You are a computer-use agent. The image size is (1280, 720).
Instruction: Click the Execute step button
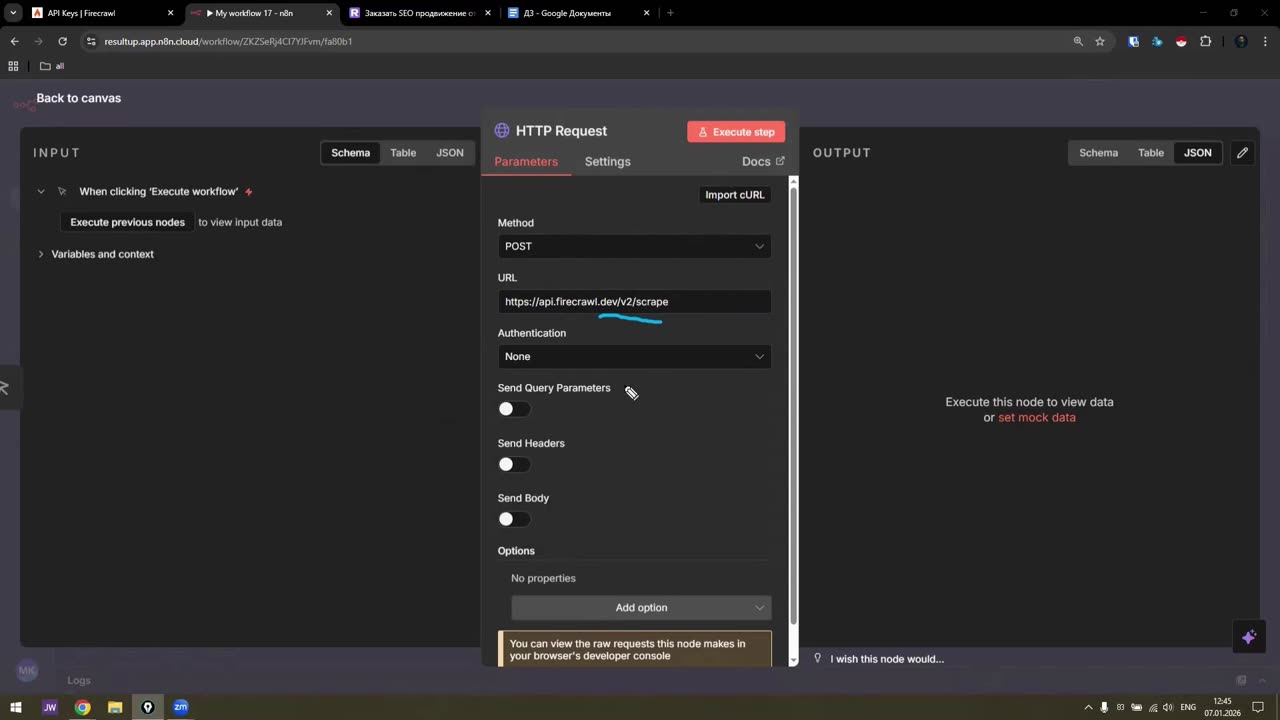coord(736,132)
